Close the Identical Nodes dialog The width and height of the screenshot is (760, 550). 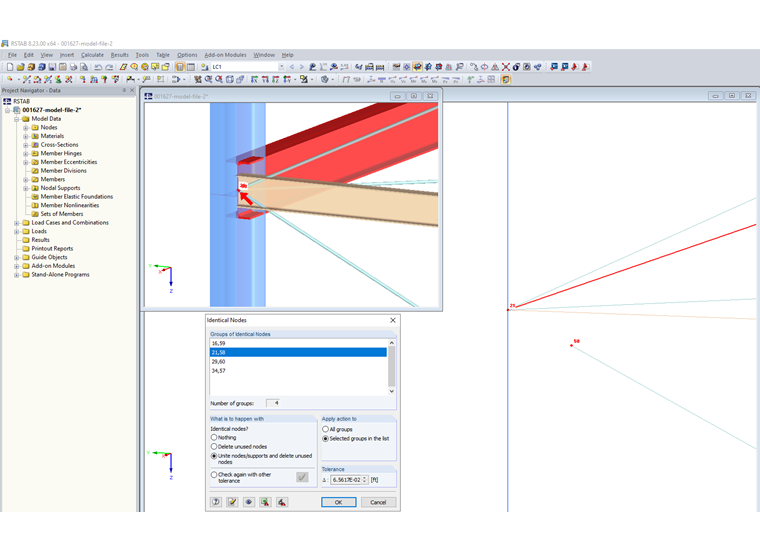(393, 320)
